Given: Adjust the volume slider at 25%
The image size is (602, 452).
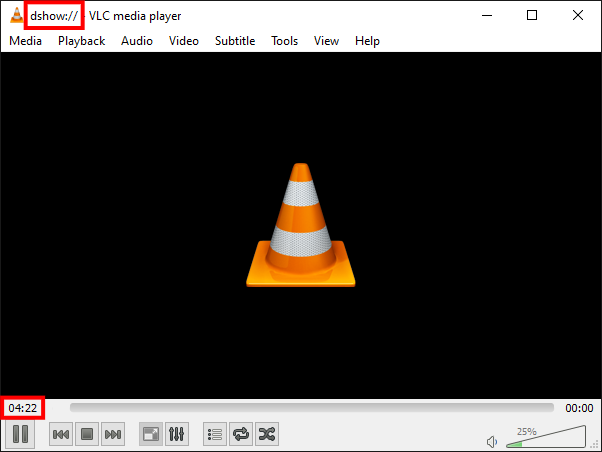Looking at the screenshot, I should coord(546,437).
